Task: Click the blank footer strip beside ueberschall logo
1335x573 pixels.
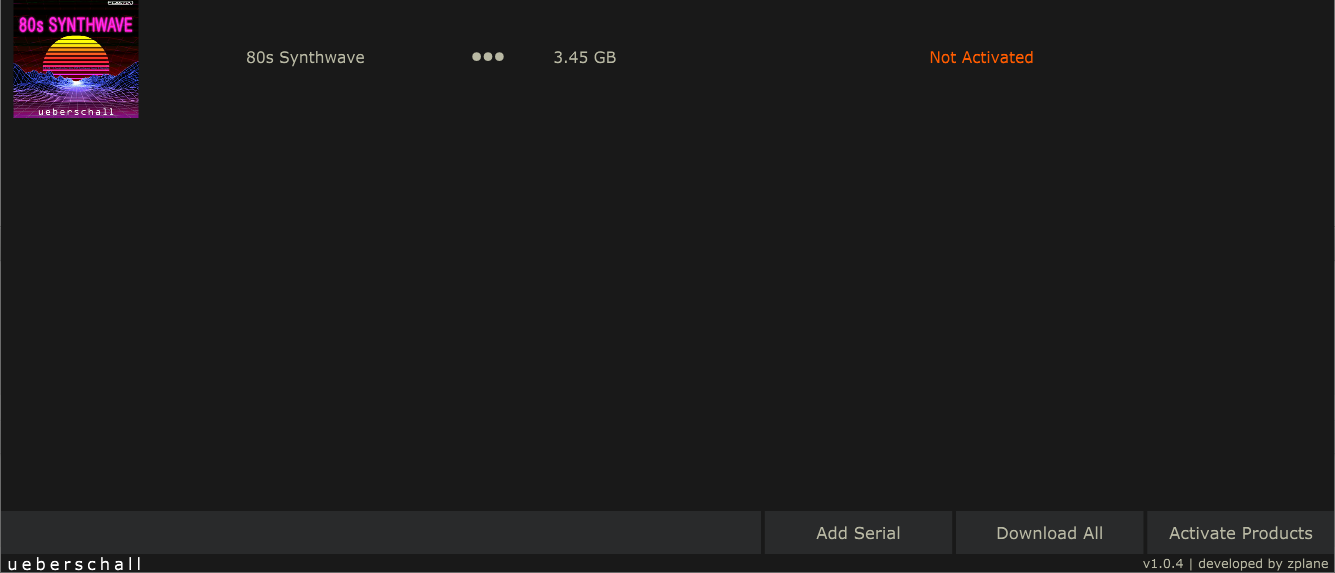Action: click(x=640, y=564)
